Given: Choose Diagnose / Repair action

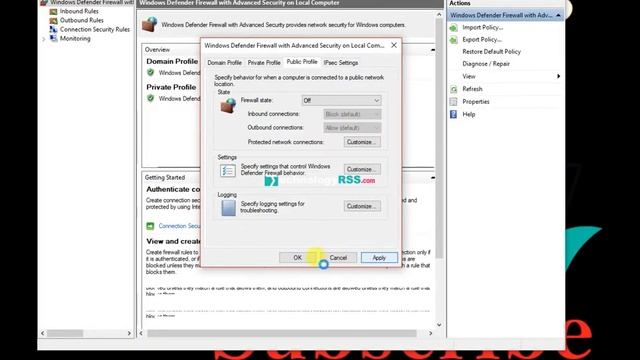Looking at the screenshot, I should [x=486, y=64].
